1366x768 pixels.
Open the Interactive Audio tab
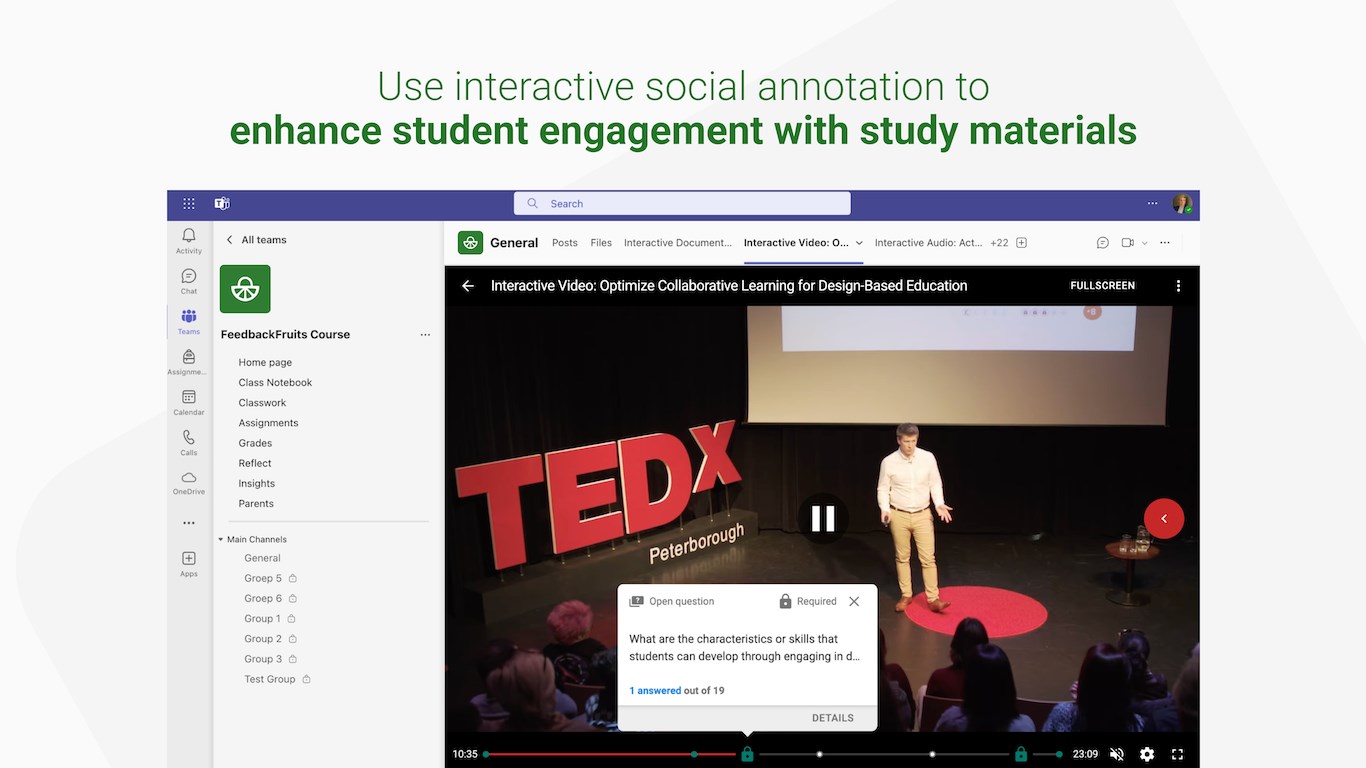(929, 243)
